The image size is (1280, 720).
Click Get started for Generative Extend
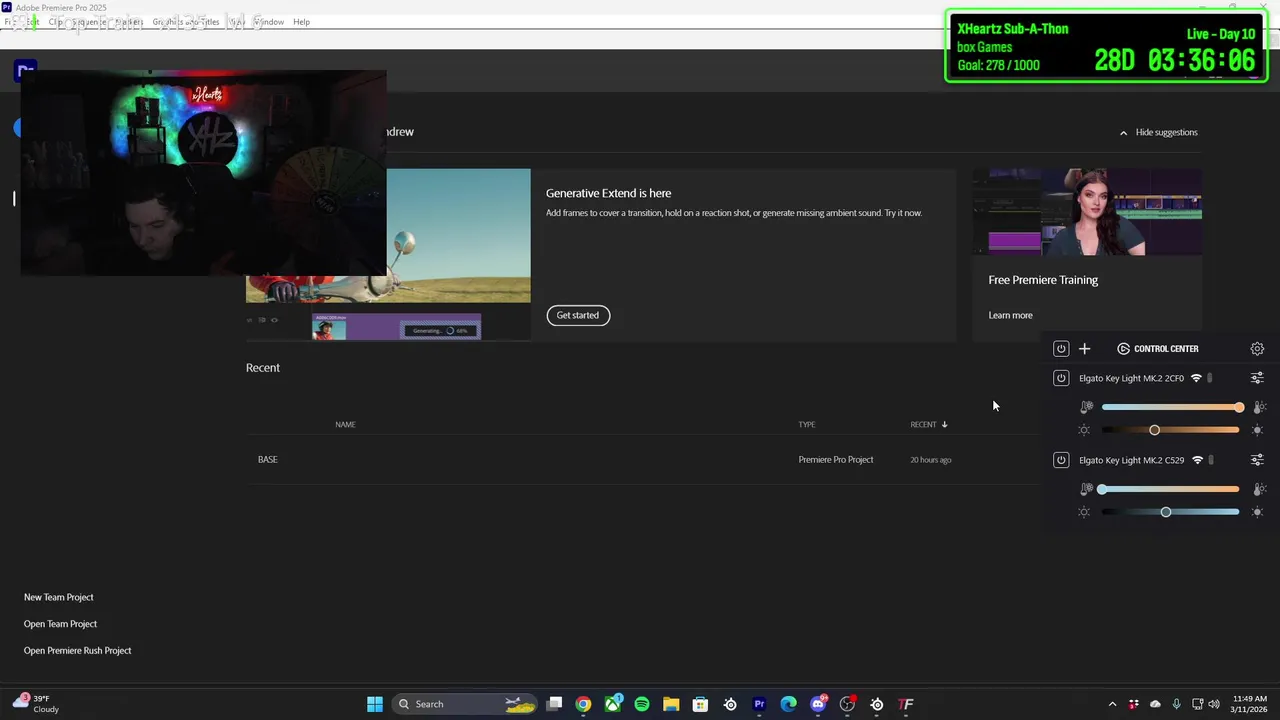click(x=578, y=315)
